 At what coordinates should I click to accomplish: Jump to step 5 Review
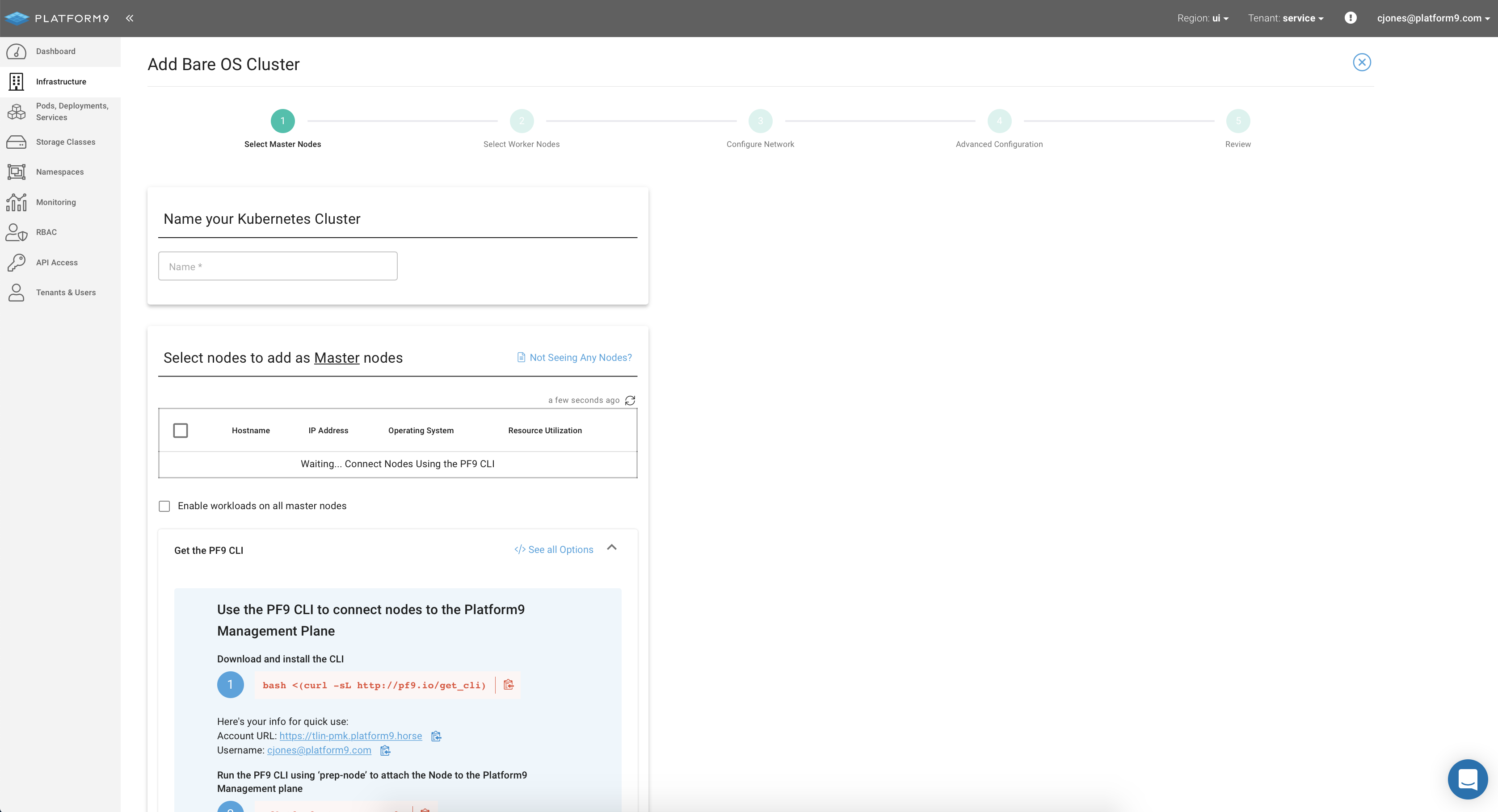coord(1238,121)
